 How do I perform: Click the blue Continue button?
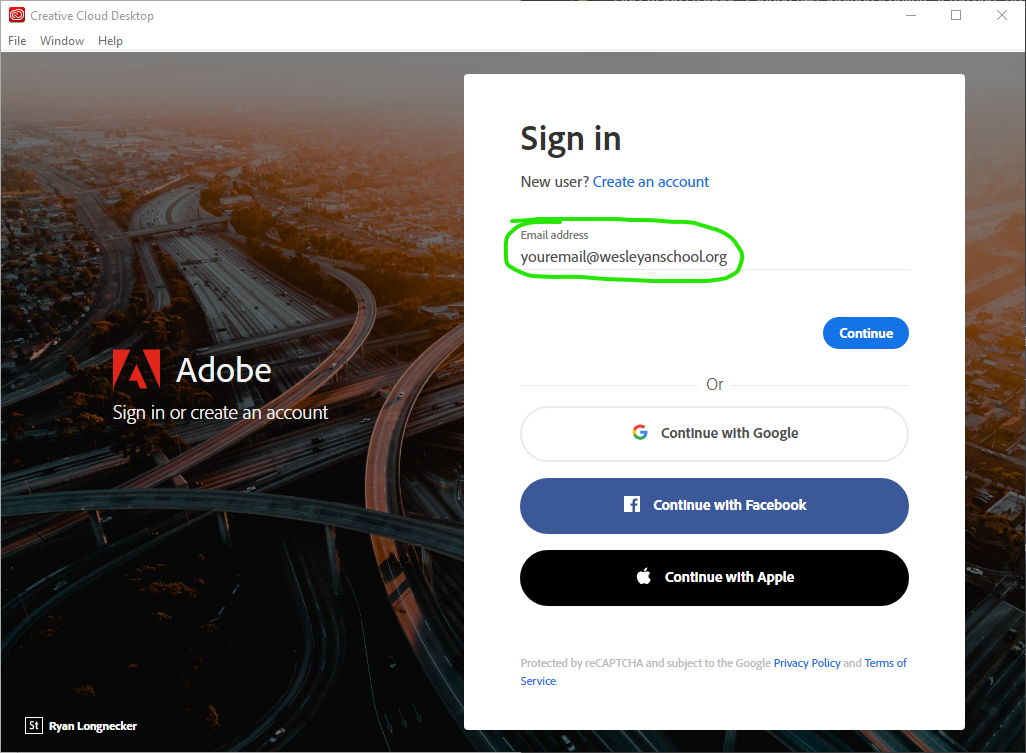(x=865, y=332)
